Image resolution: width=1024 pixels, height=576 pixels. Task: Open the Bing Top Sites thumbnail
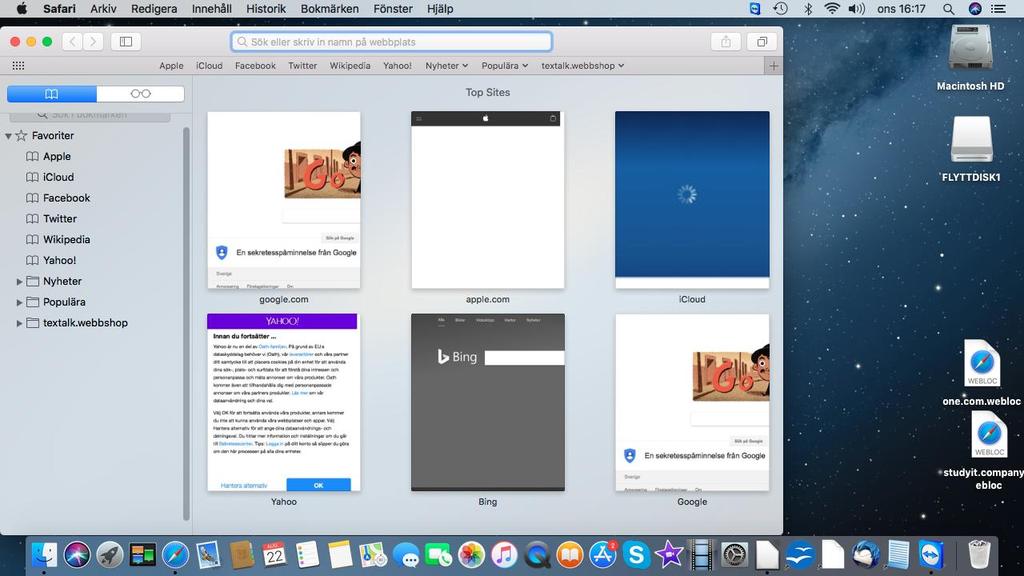point(487,402)
